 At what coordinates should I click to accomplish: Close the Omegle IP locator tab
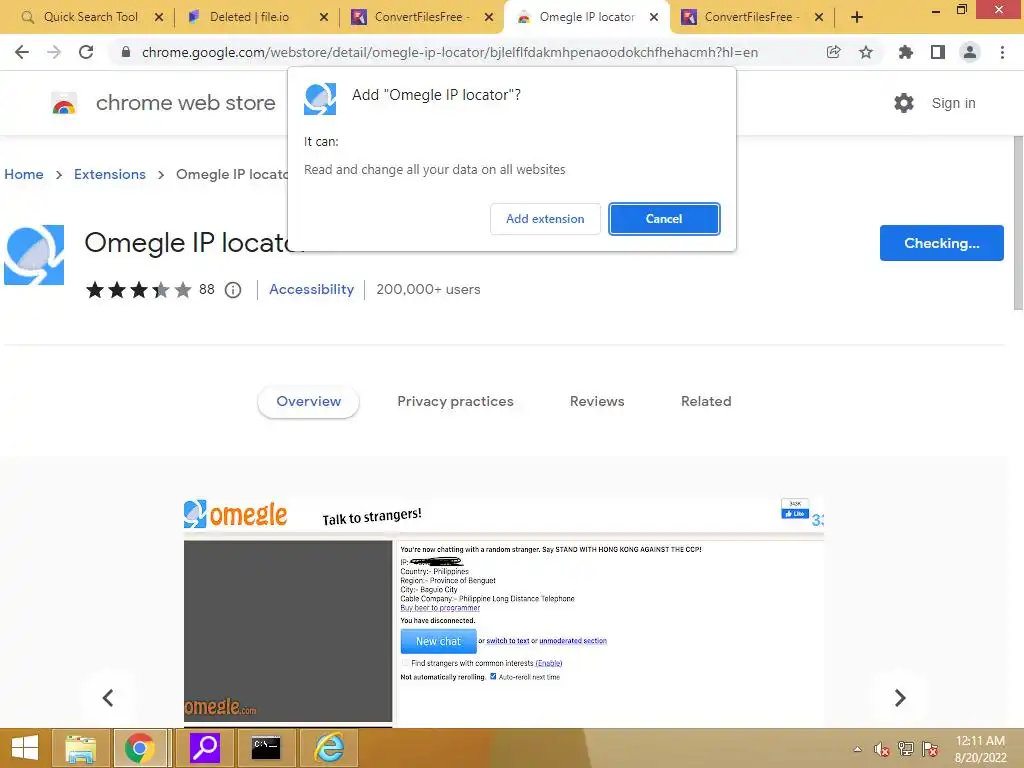click(x=654, y=18)
